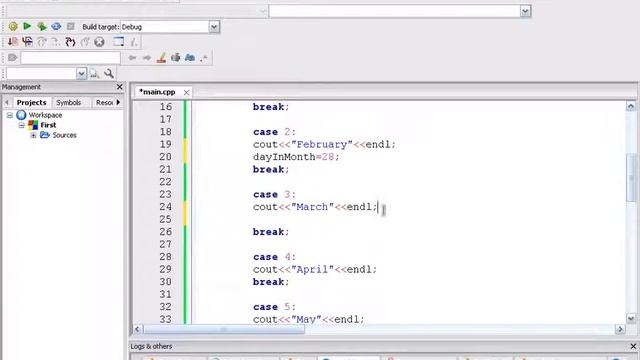Viewport: 640px width, 360px height.
Task: Open the ThreadSearch options icon
Action: click(94, 73)
